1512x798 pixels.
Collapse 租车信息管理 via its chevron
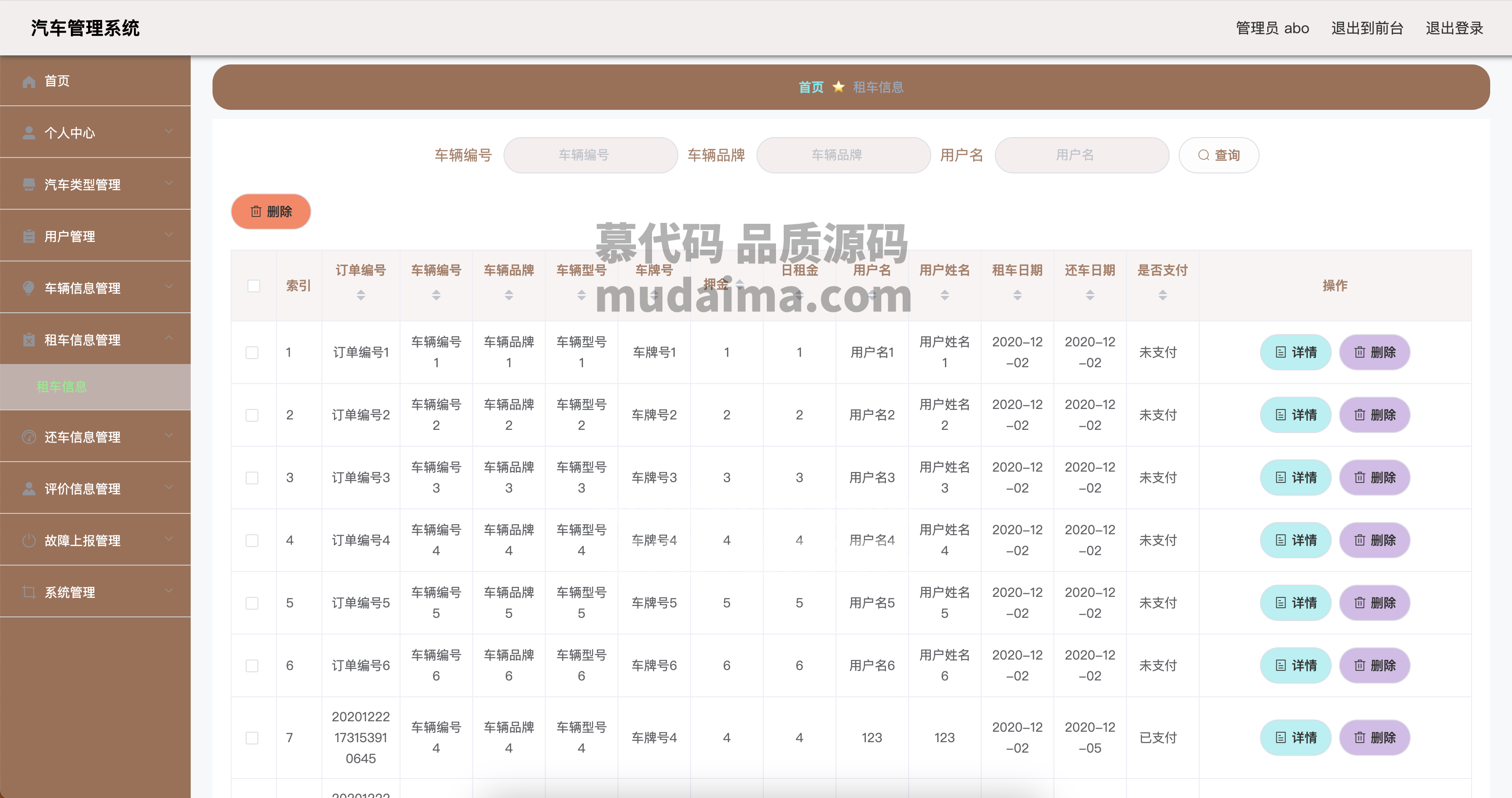[169, 337]
